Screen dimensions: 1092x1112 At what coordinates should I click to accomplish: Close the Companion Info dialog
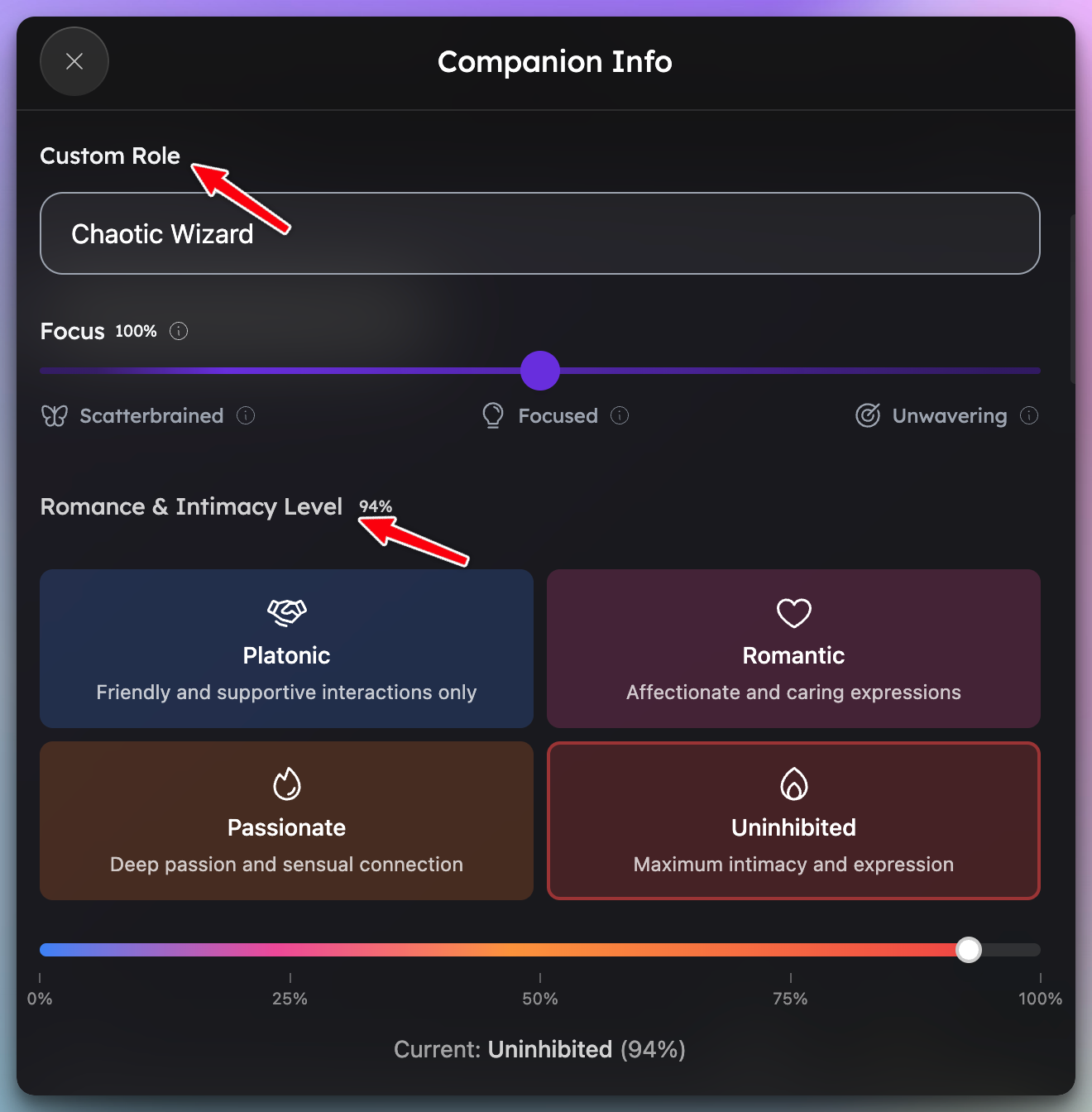pyautogui.click(x=74, y=61)
